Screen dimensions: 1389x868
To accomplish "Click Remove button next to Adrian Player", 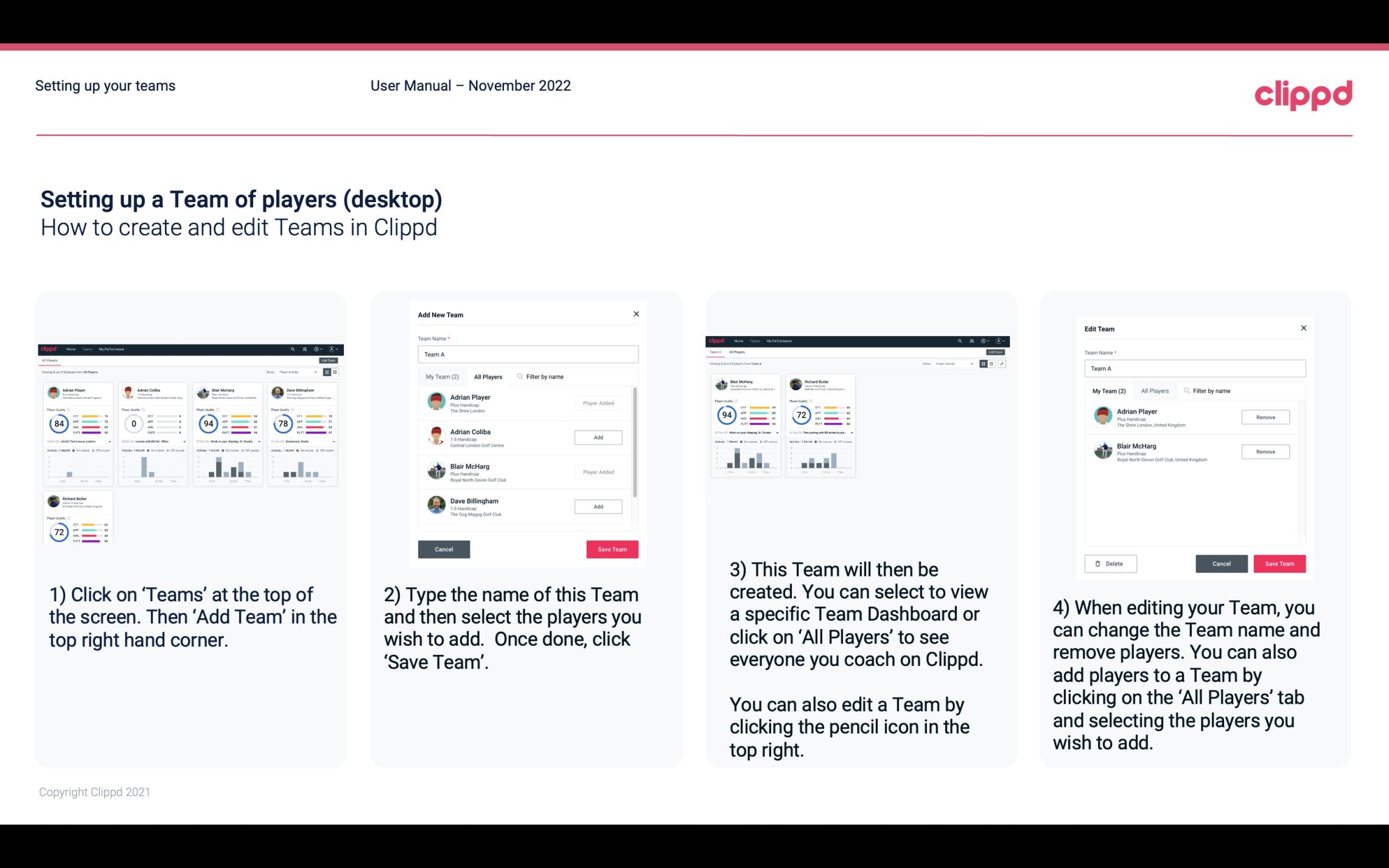I will point(1266,417).
